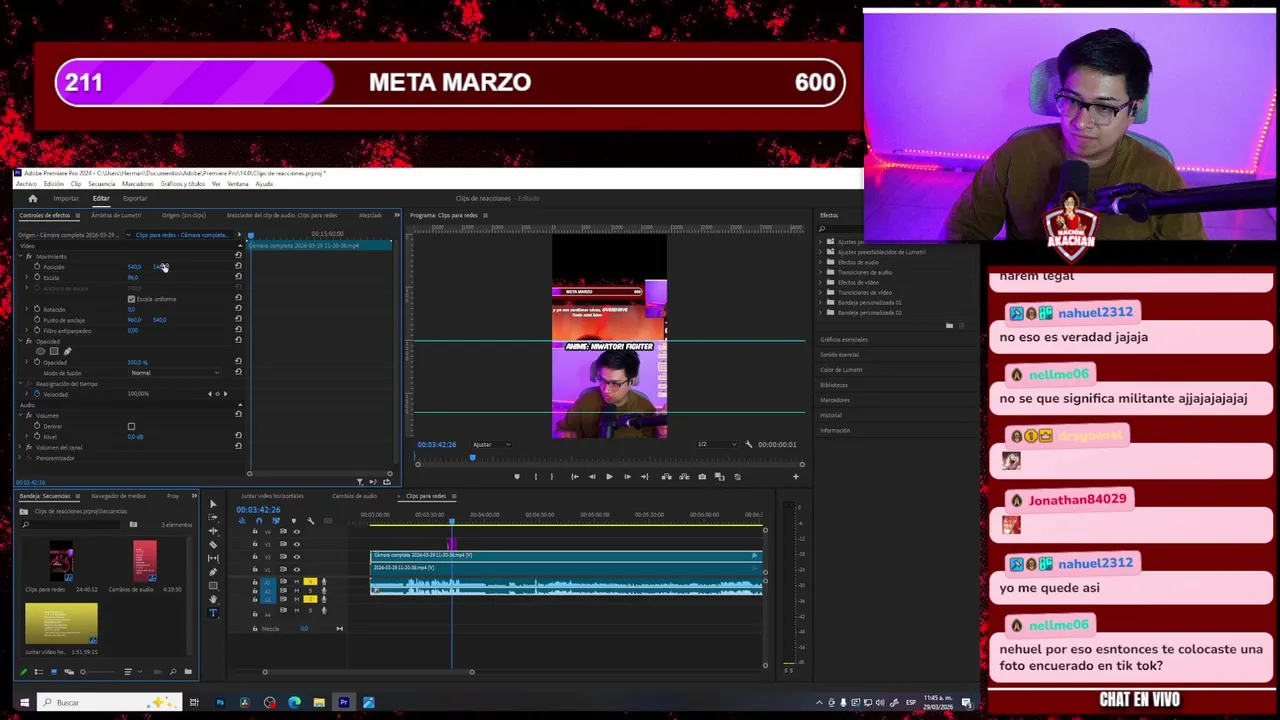Open the Secuencia menu
Screen dimensions: 1280x720
[x=102, y=184]
